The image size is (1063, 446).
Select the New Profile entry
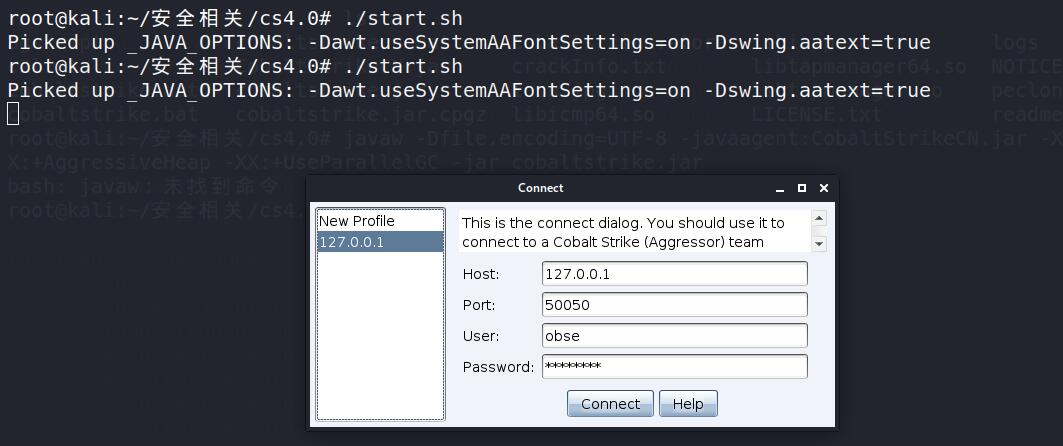[357, 221]
